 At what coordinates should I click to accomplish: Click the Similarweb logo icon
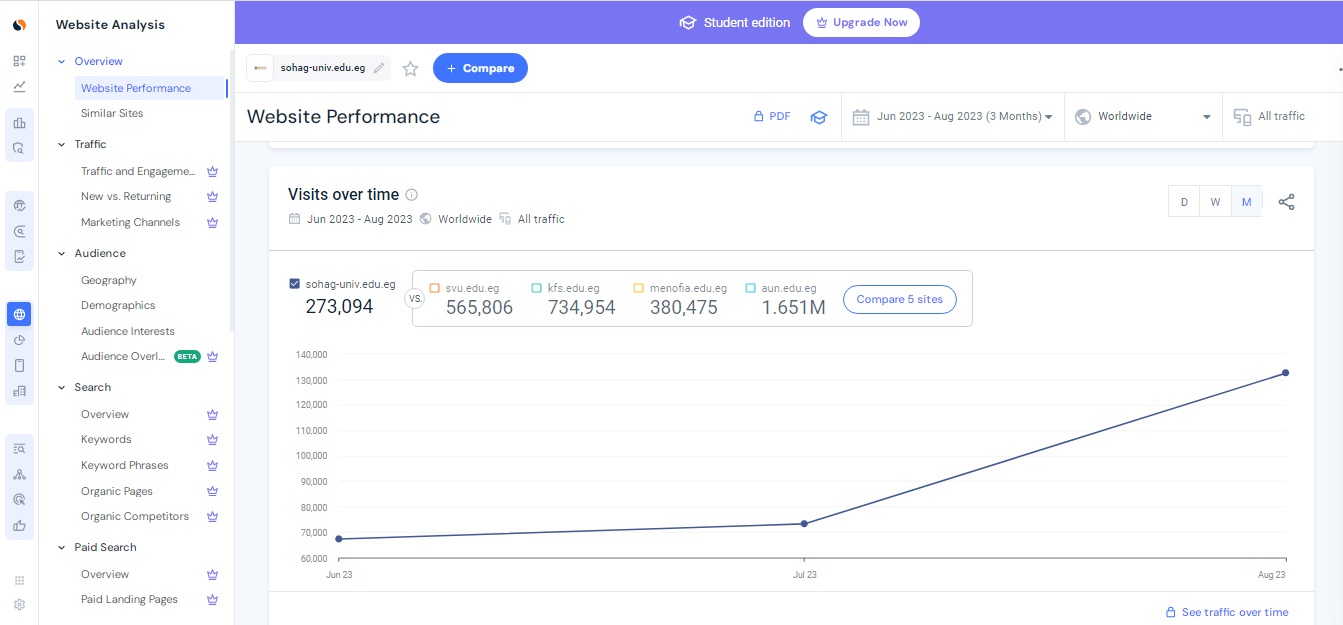[x=19, y=25]
